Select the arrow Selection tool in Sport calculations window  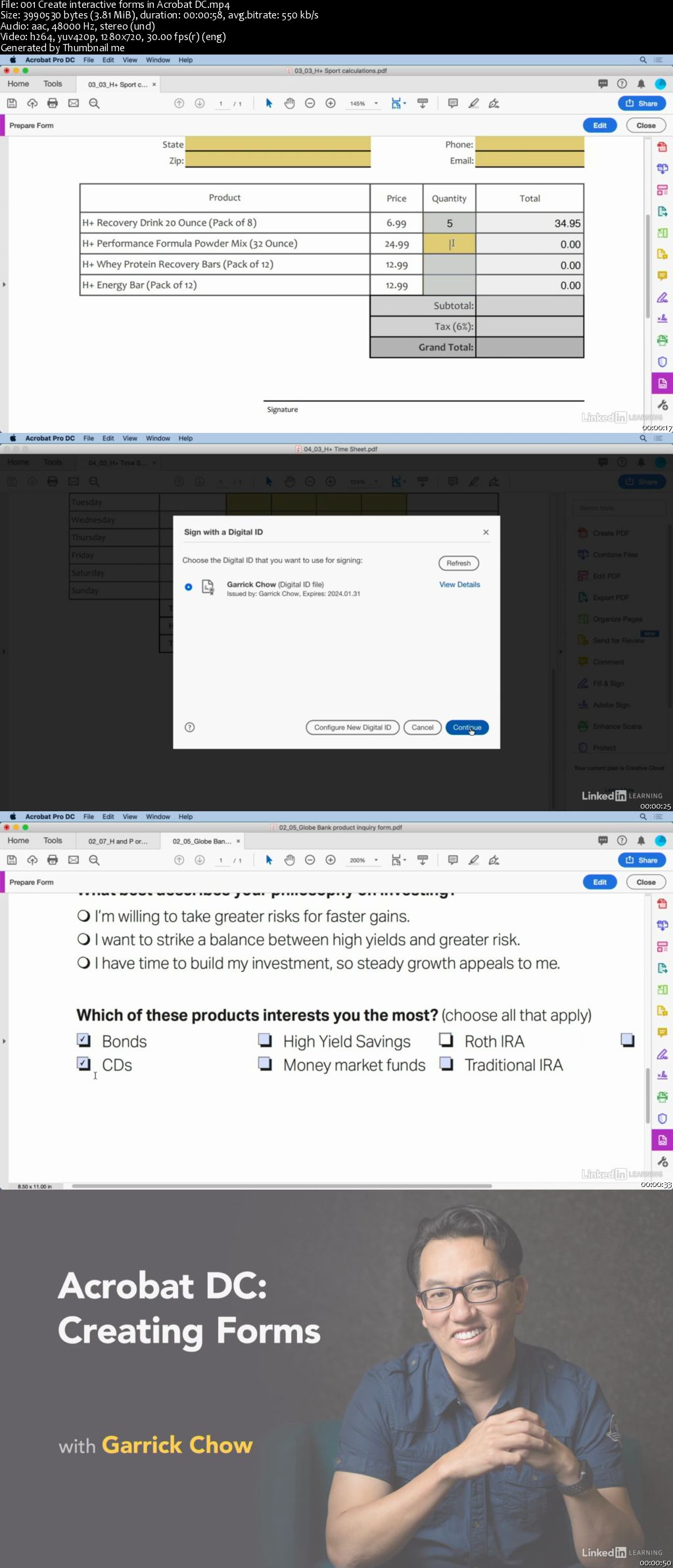tap(269, 103)
